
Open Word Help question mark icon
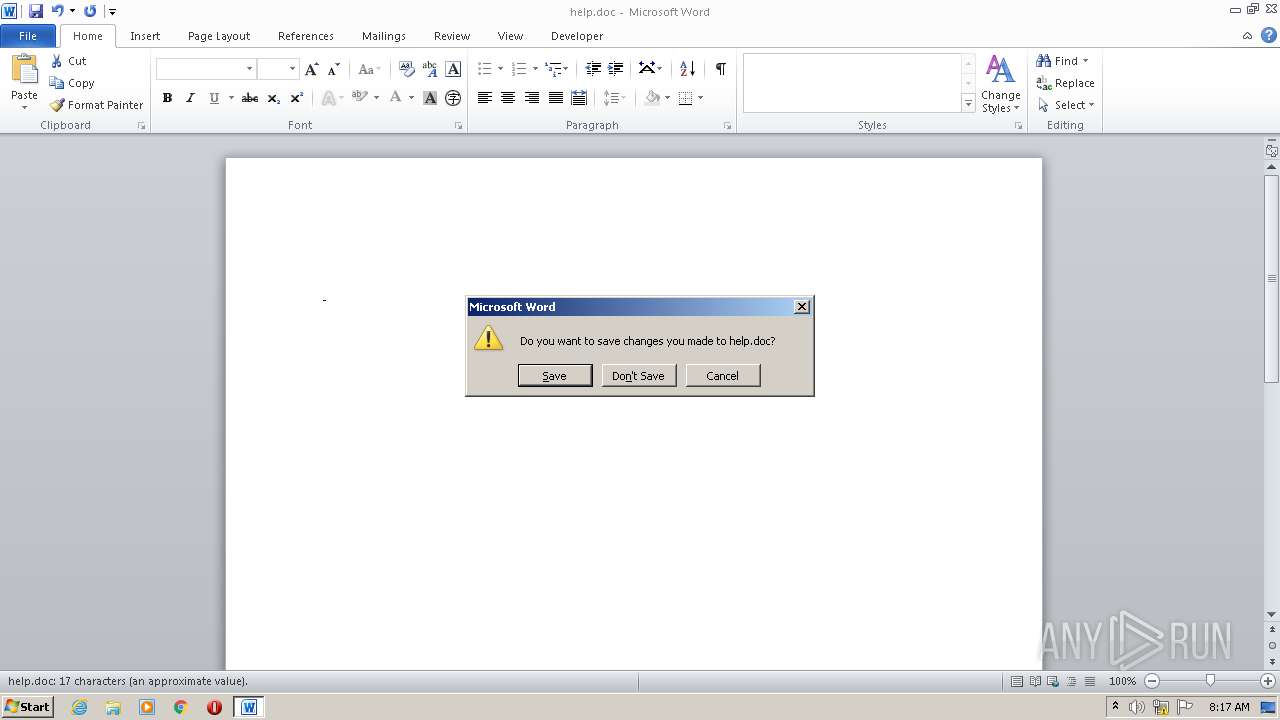click(x=1268, y=36)
